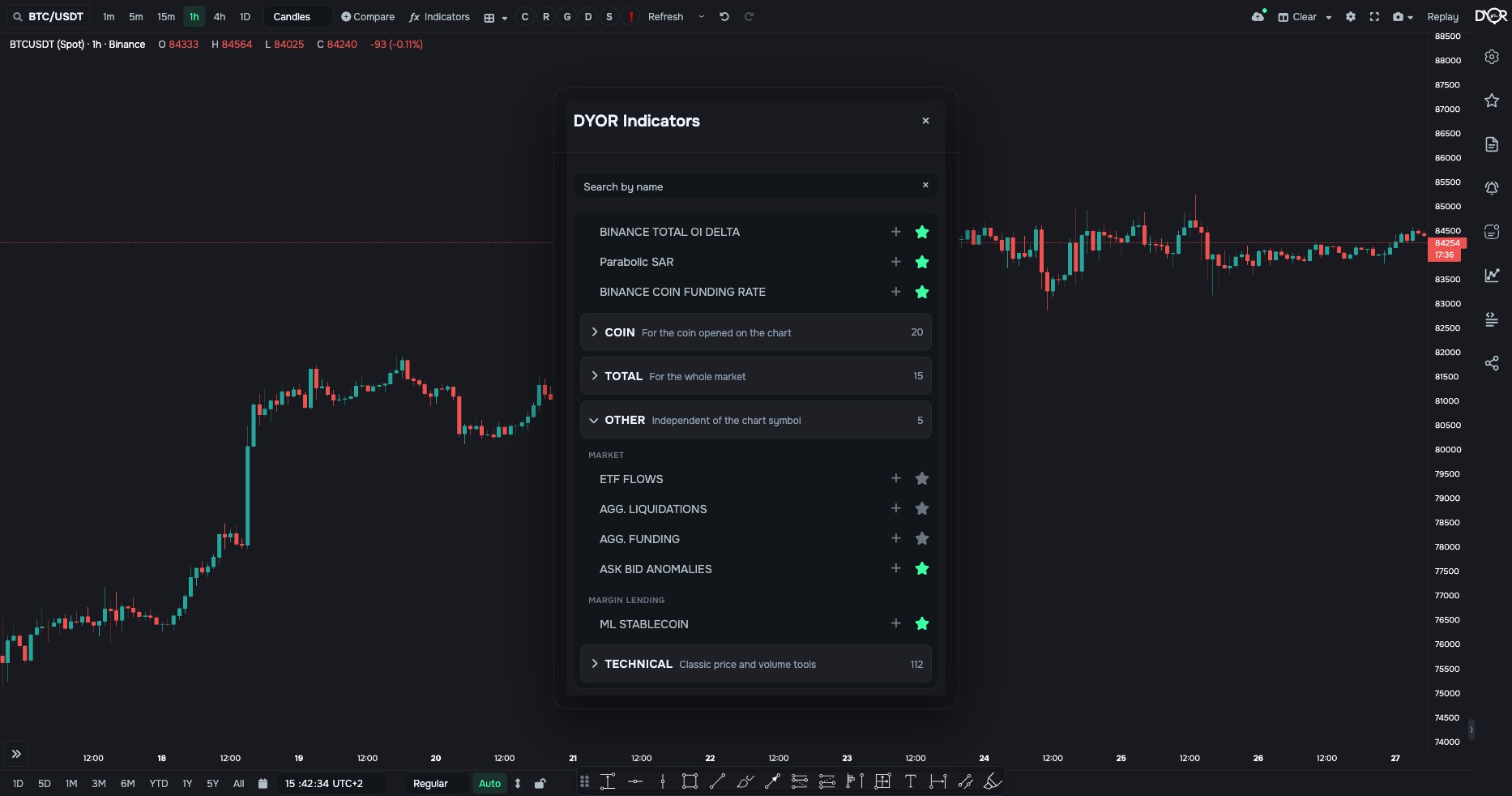1512x796 pixels.
Task: Open the notes document icon in sidebar
Action: point(1492,144)
